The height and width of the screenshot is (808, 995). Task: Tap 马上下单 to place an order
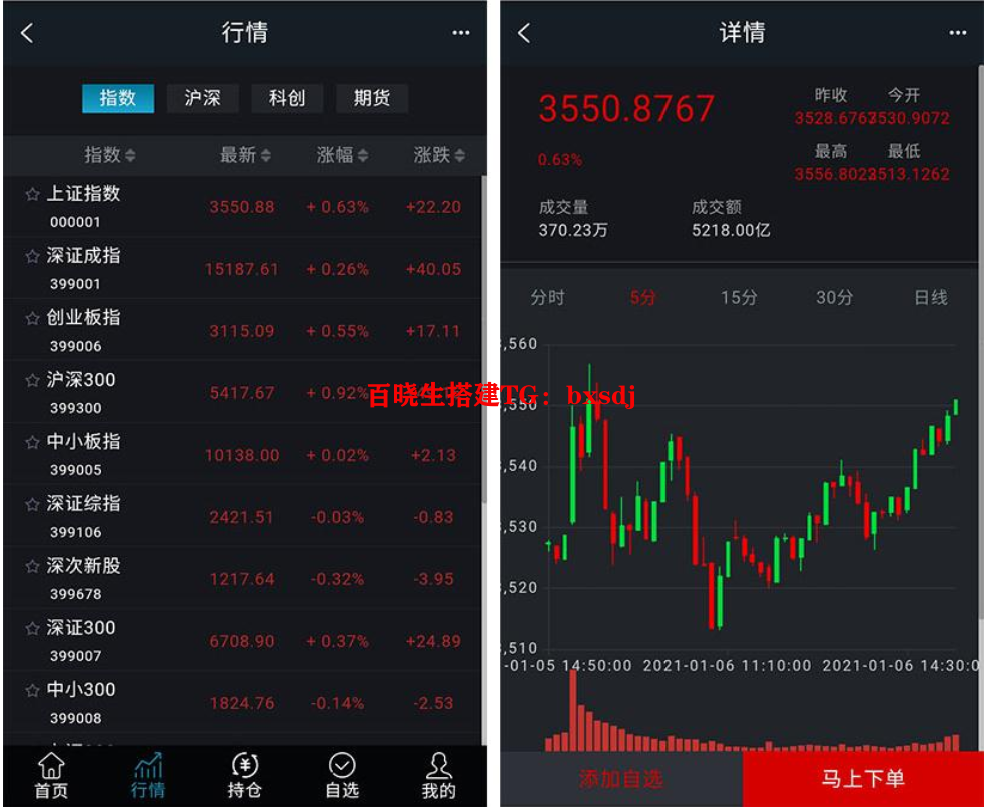(863, 779)
